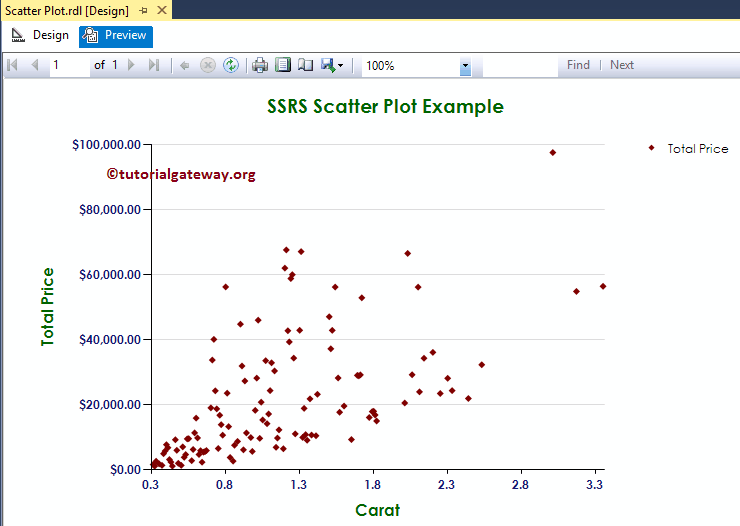Click the Find link
The image size is (740, 526).
click(578, 65)
